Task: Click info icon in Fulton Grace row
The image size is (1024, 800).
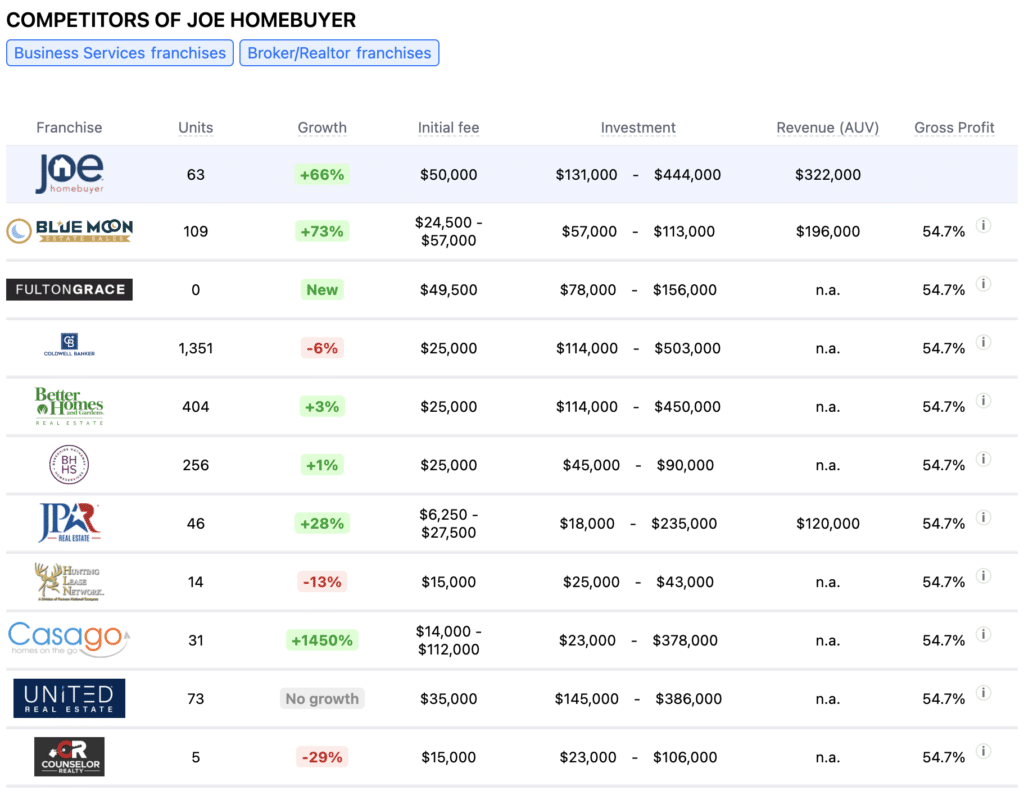Action: pyautogui.click(x=984, y=283)
